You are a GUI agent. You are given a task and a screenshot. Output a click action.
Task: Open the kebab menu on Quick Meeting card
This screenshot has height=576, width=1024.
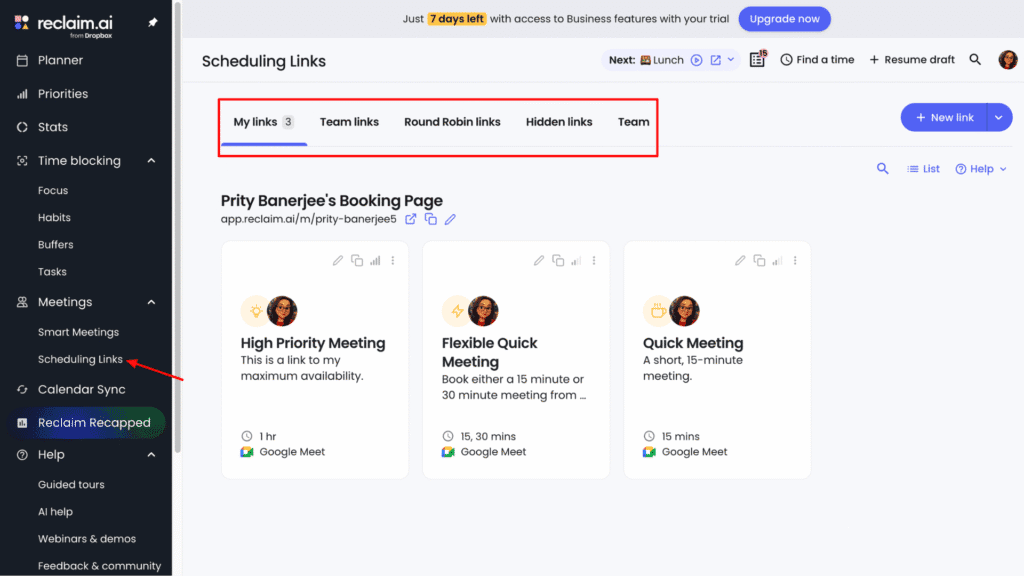(795, 260)
